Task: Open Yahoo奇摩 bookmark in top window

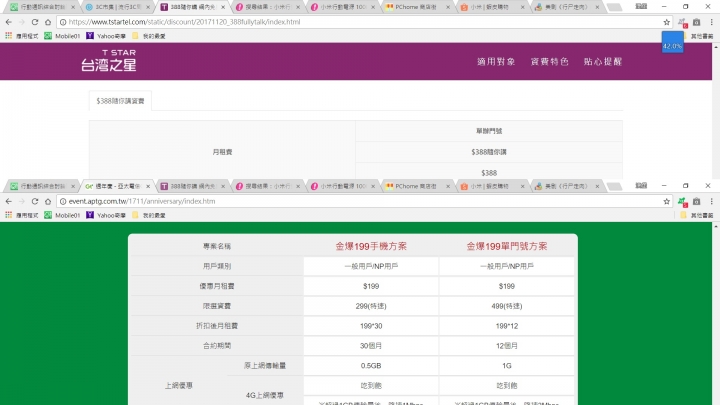Action: (x=106, y=35)
